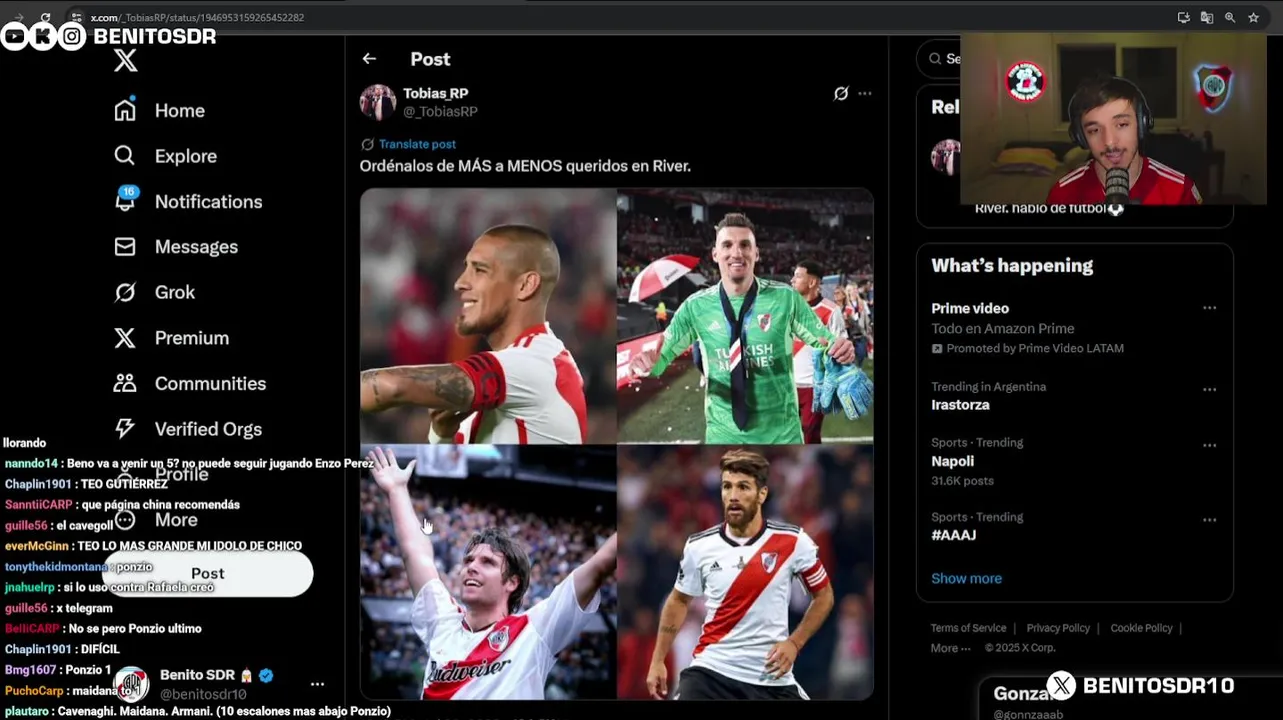1283x720 pixels.
Task: Click the browser translate page icon
Action: [x=1207, y=17]
